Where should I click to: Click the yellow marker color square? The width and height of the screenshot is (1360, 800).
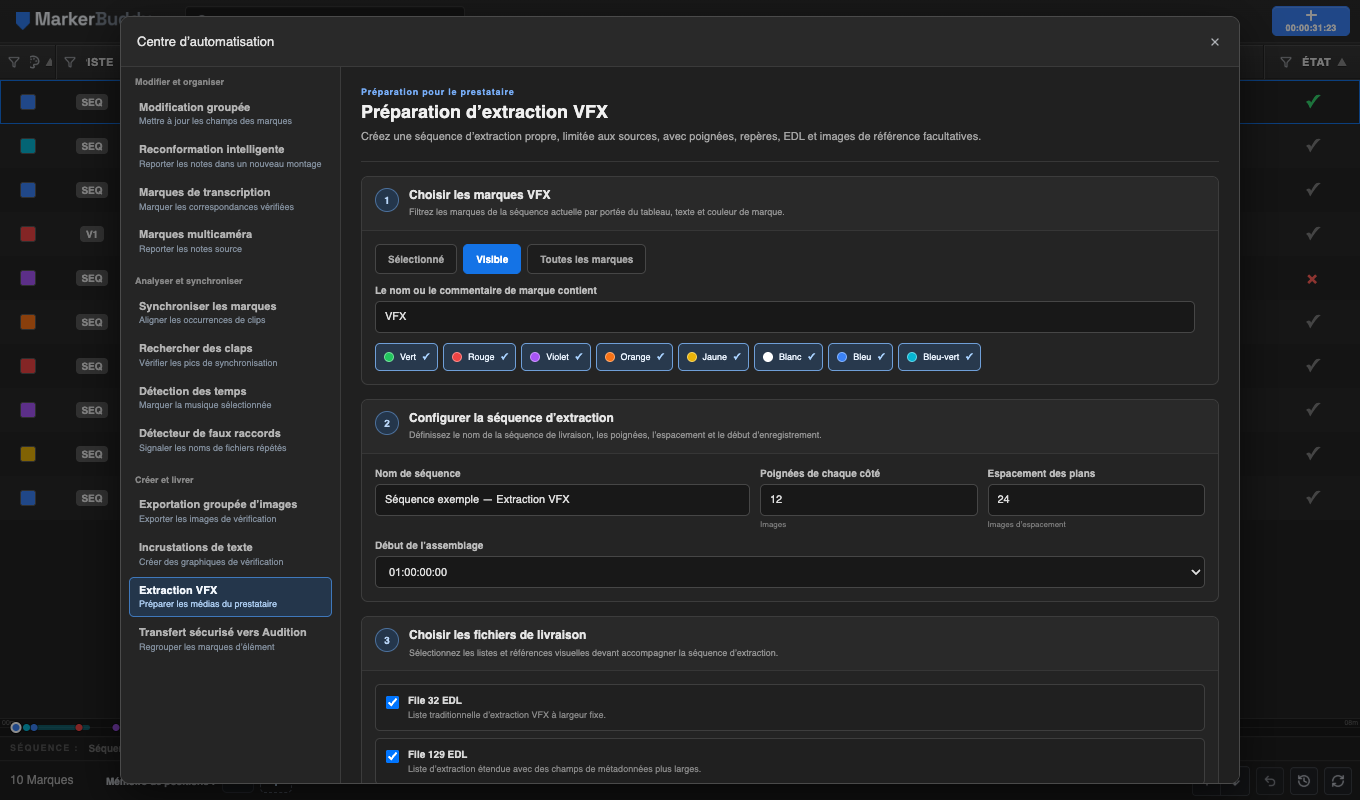point(28,454)
